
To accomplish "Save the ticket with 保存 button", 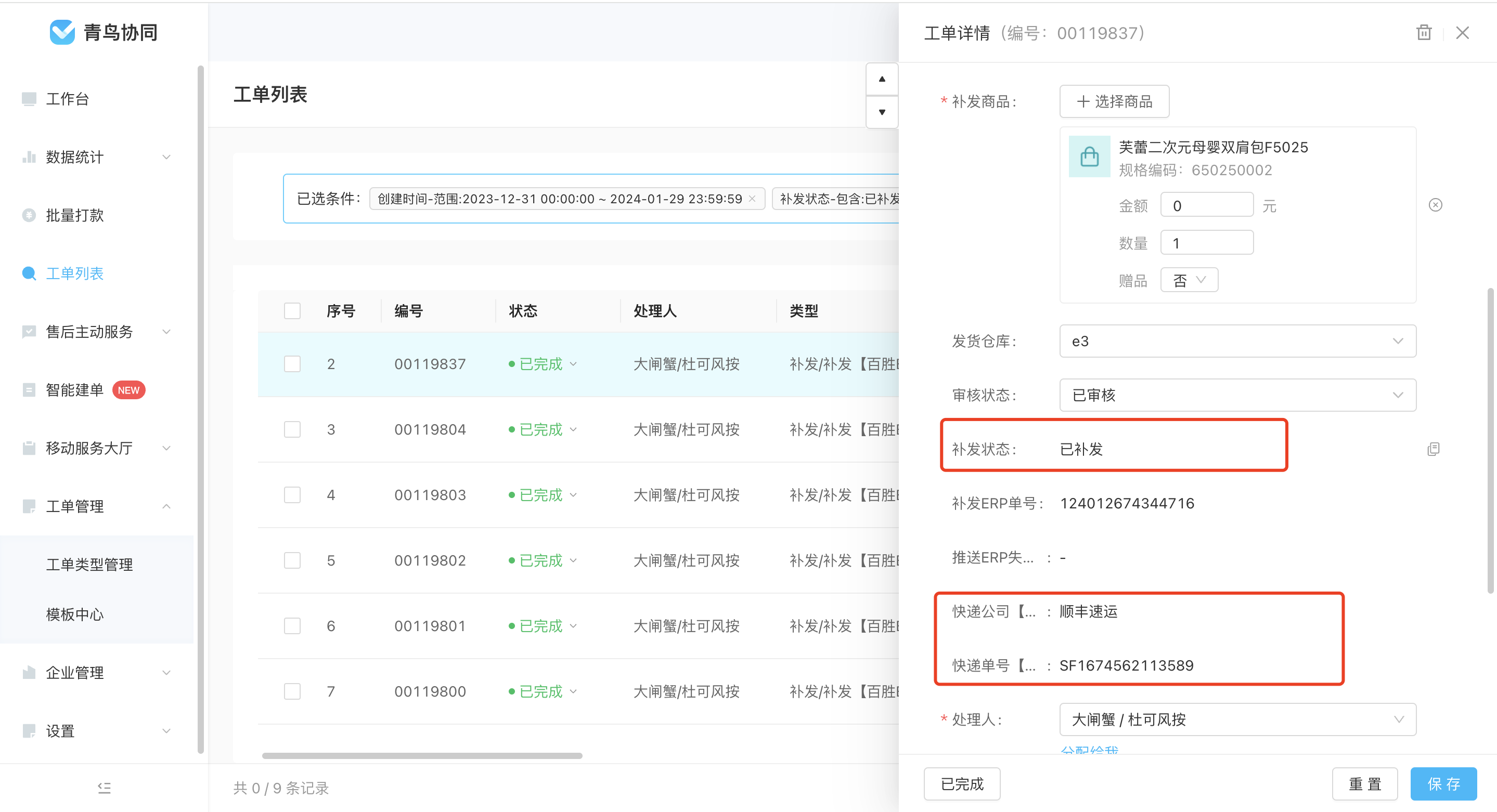I will coord(1443,784).
